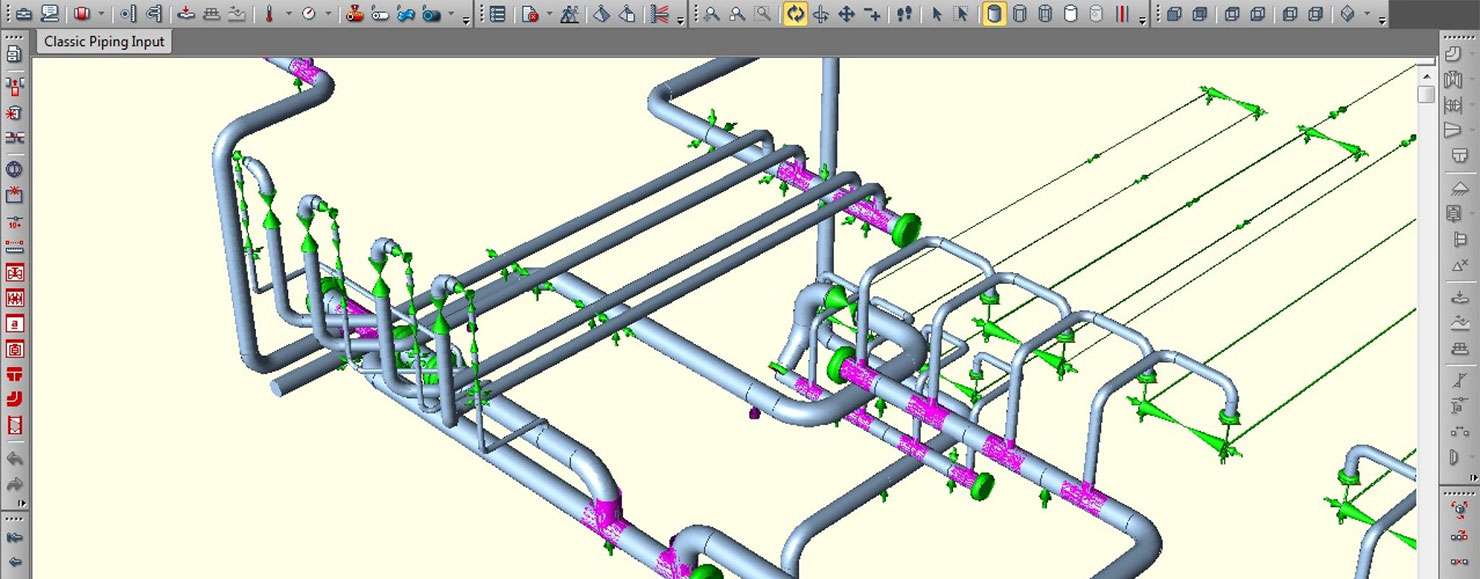Click the Walk Through footprints icon
The width and height of the screenshot is (1480, 579).
point(904,14)
